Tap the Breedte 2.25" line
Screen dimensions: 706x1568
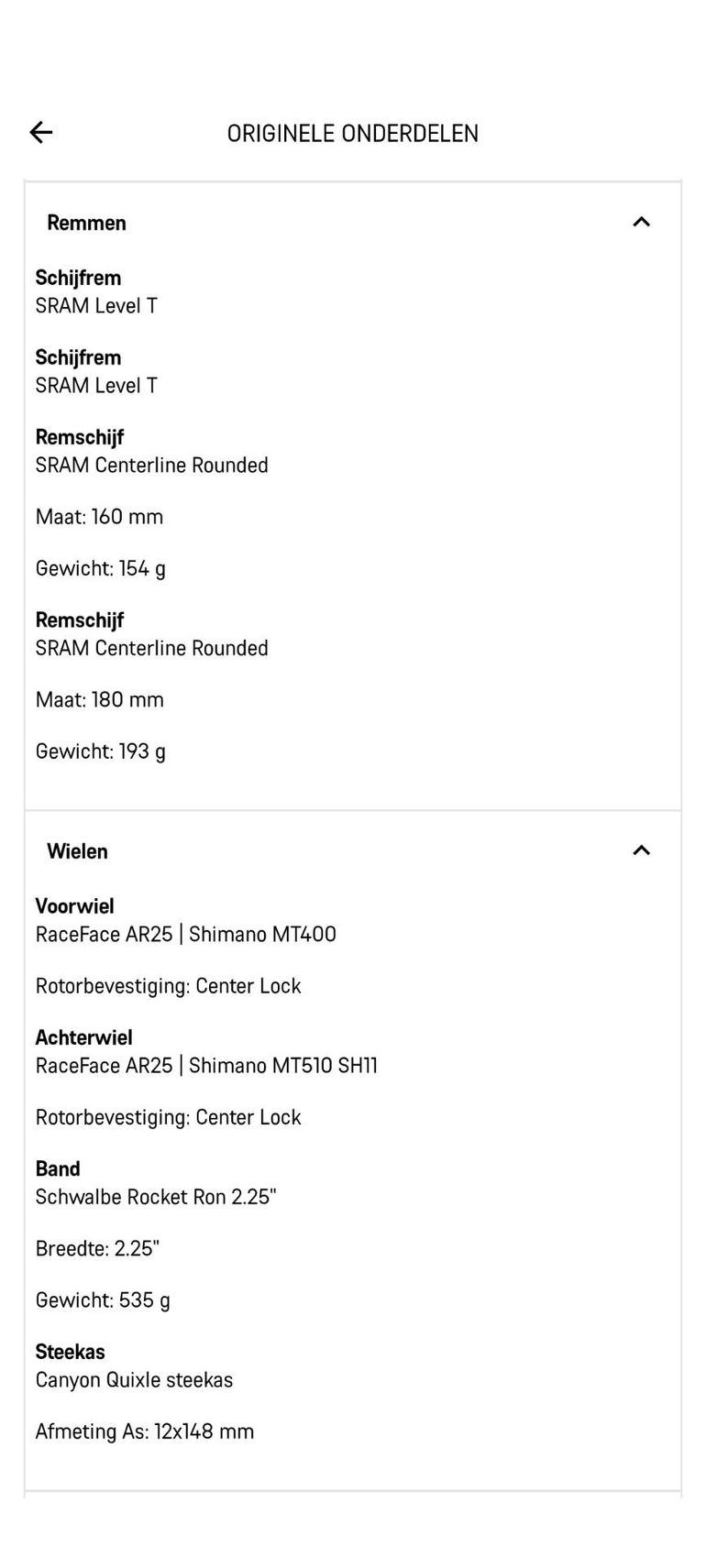click(97, 1248)
